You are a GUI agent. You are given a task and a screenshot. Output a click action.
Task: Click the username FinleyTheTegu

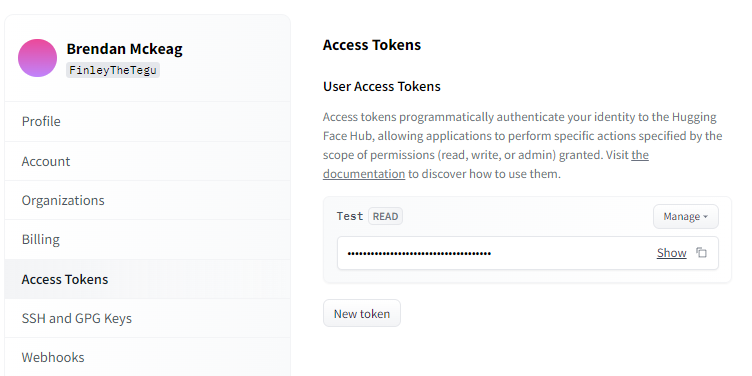113,70
